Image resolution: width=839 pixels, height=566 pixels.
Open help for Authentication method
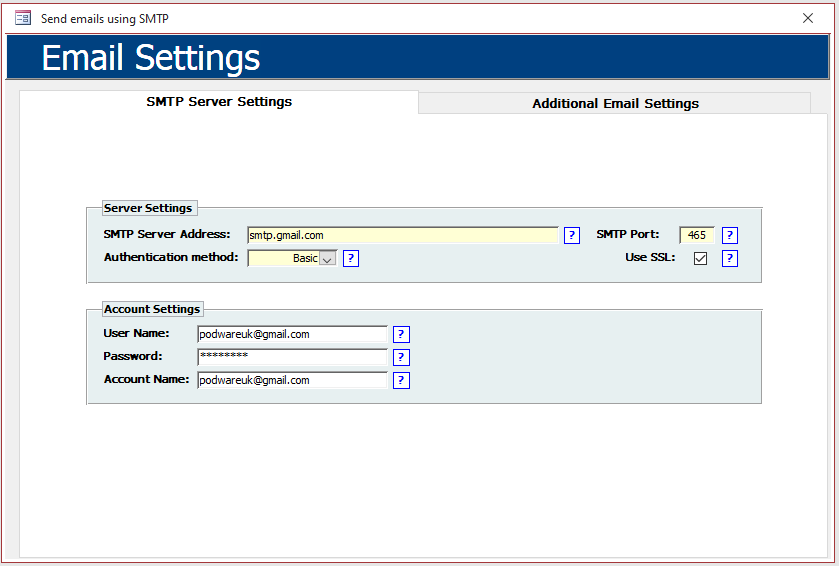pyautogui.click(x=350, y=259)
